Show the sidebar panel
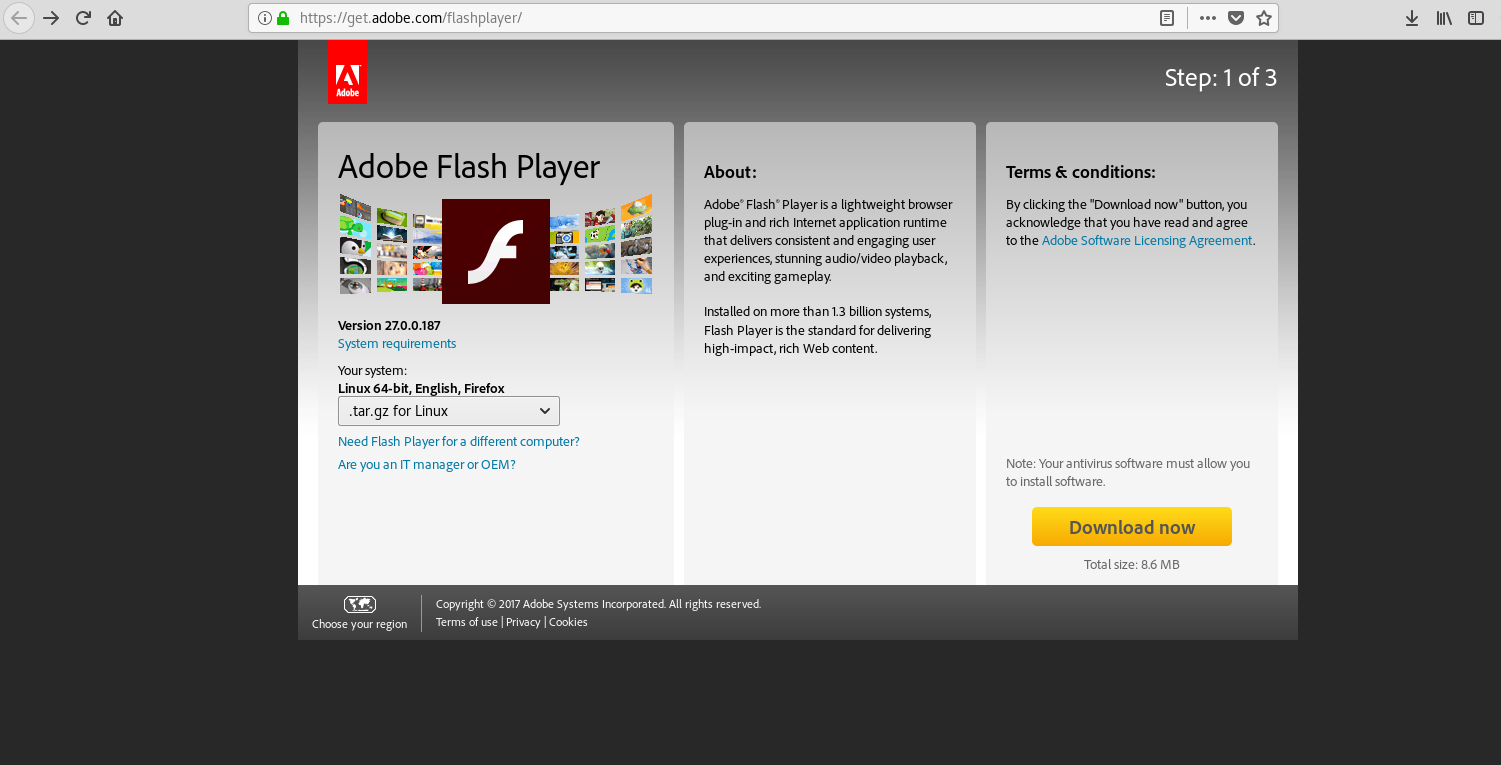 point(1476,18)
